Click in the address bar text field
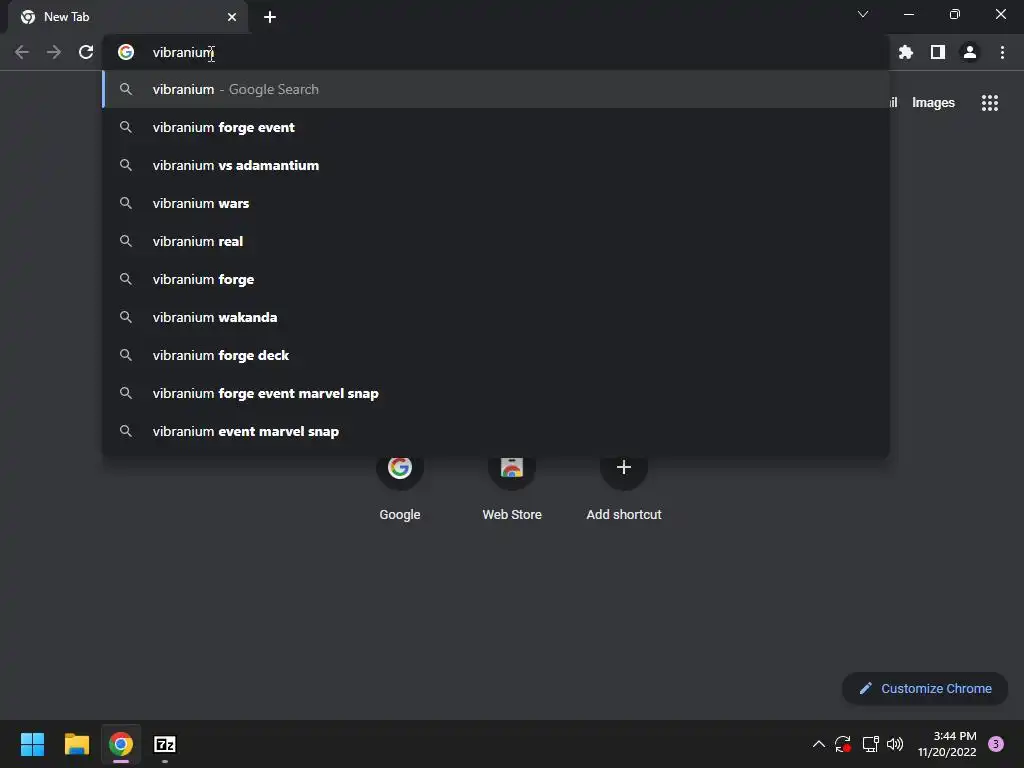This screenshot has width=1024, height=768. click(x=496, y=52)
